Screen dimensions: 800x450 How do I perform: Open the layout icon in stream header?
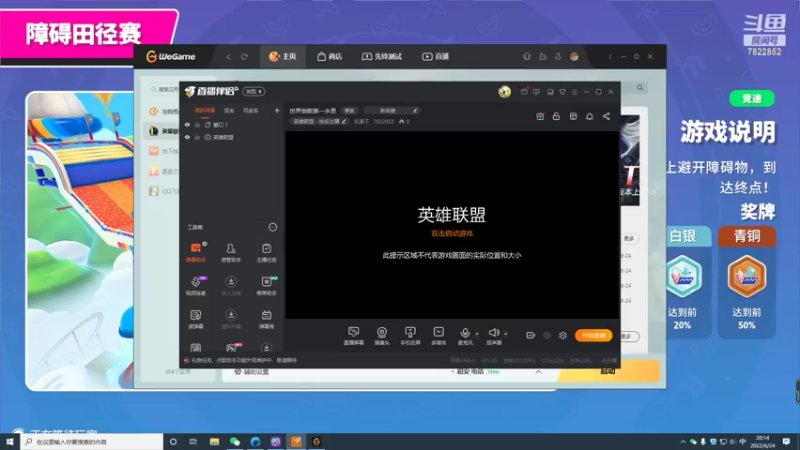(x=573, y=116)
